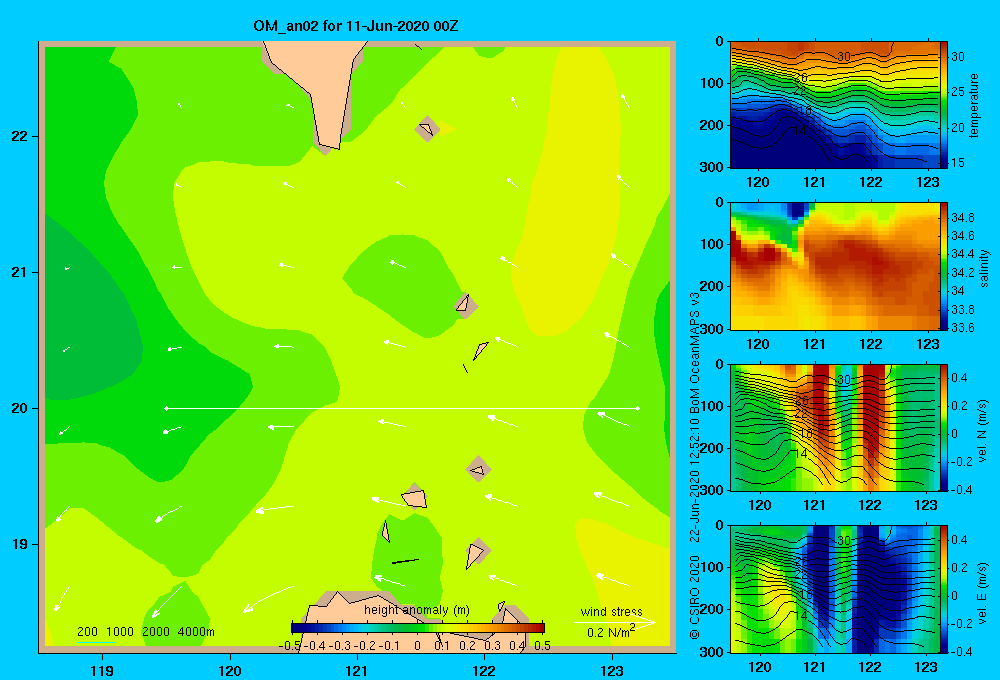Viewport: 1000px width, 680px height.
Task: Click longitude label 119 on main map
Action: pyautogui.click(x=103, y=670)
